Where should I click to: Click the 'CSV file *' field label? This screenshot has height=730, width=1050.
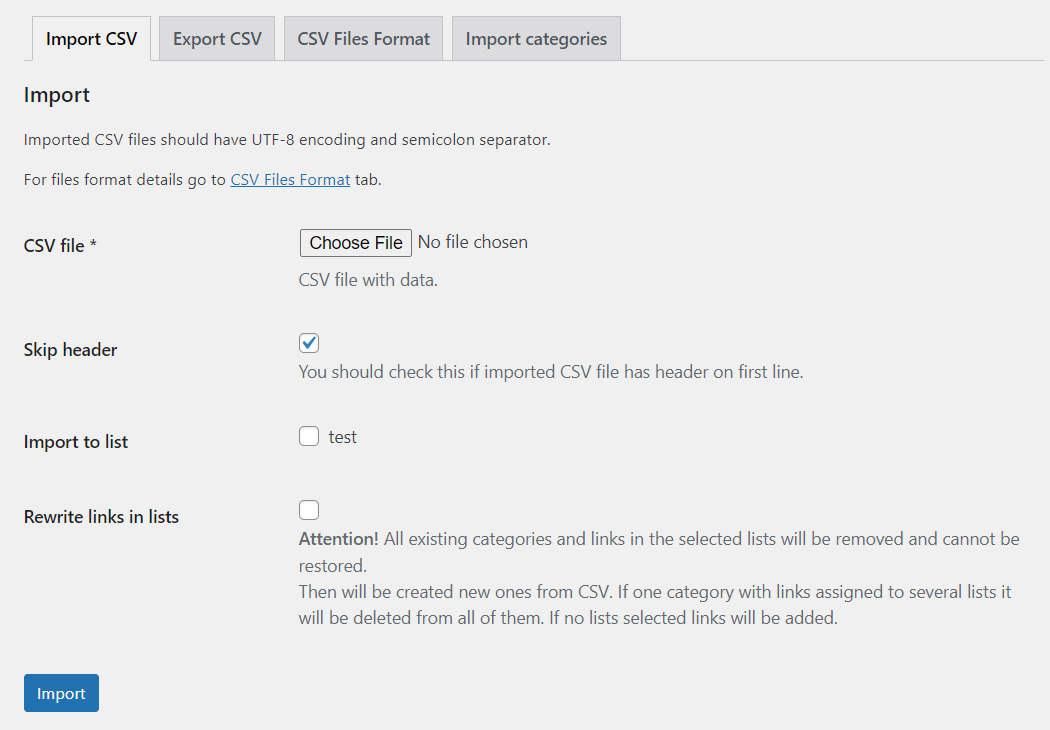click(x=60, y=245)
